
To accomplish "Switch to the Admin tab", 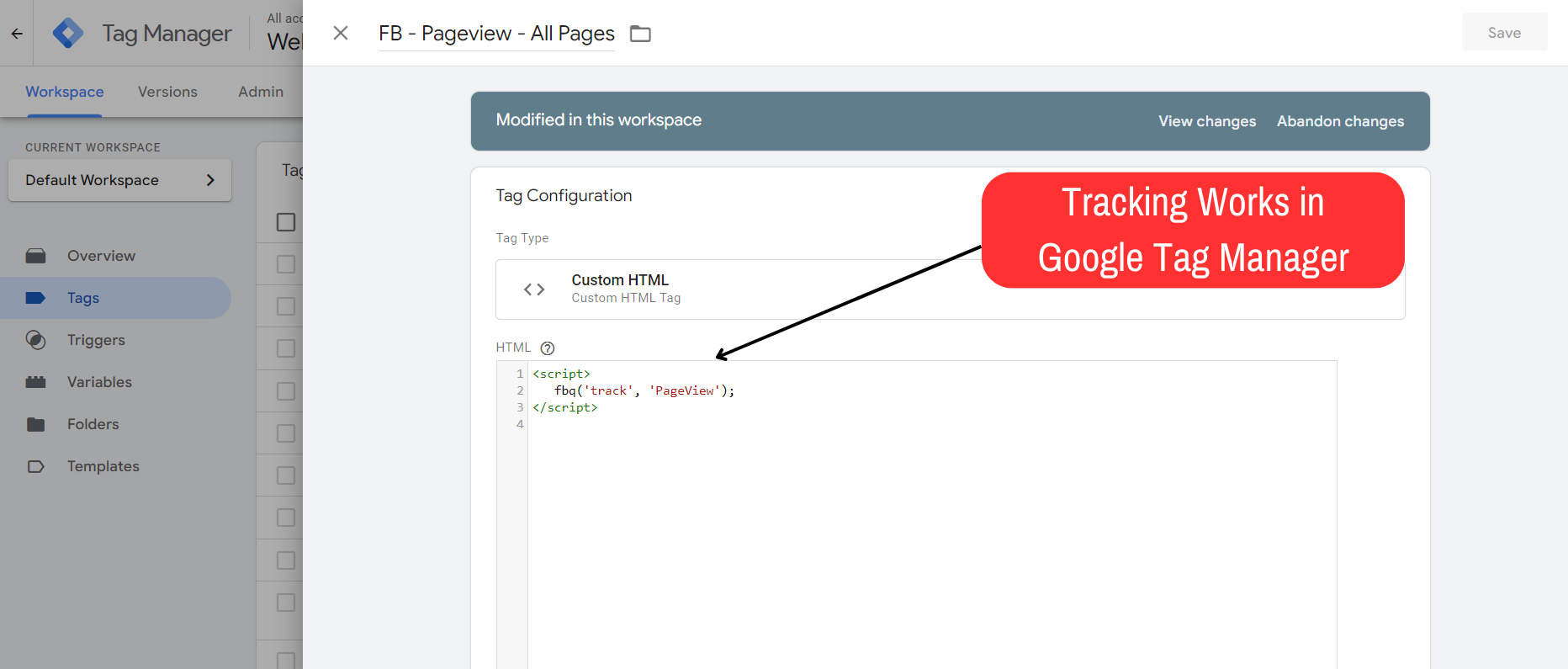I will (x=261, y=92).
